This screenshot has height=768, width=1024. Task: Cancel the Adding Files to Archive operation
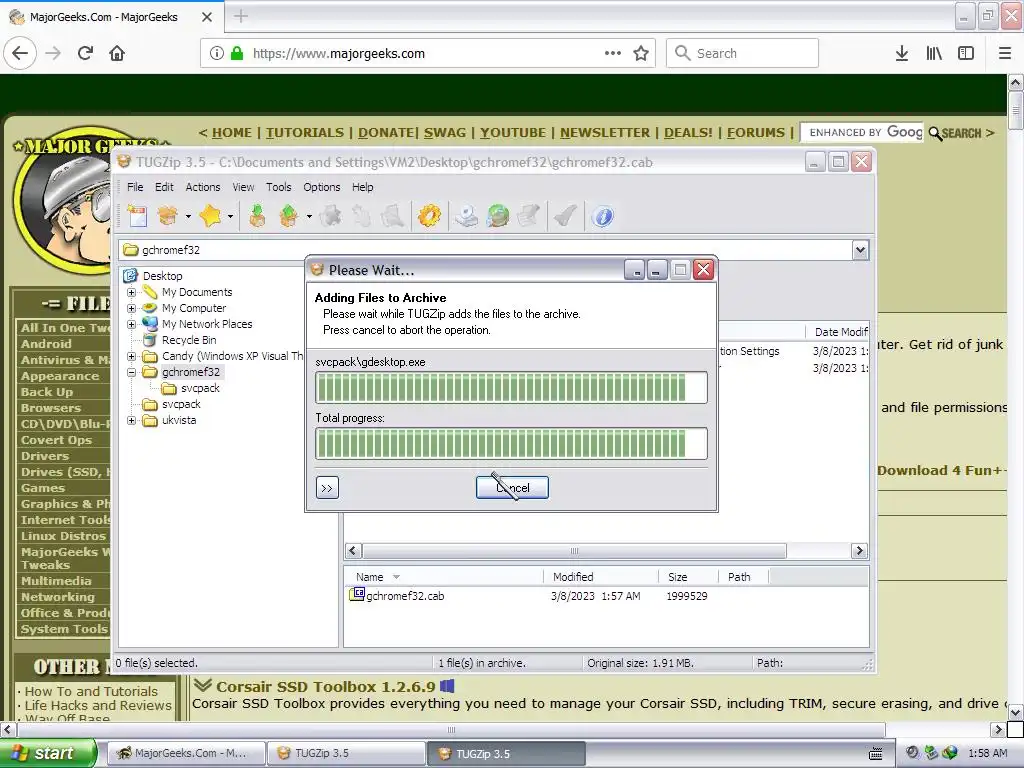point(512,488)
